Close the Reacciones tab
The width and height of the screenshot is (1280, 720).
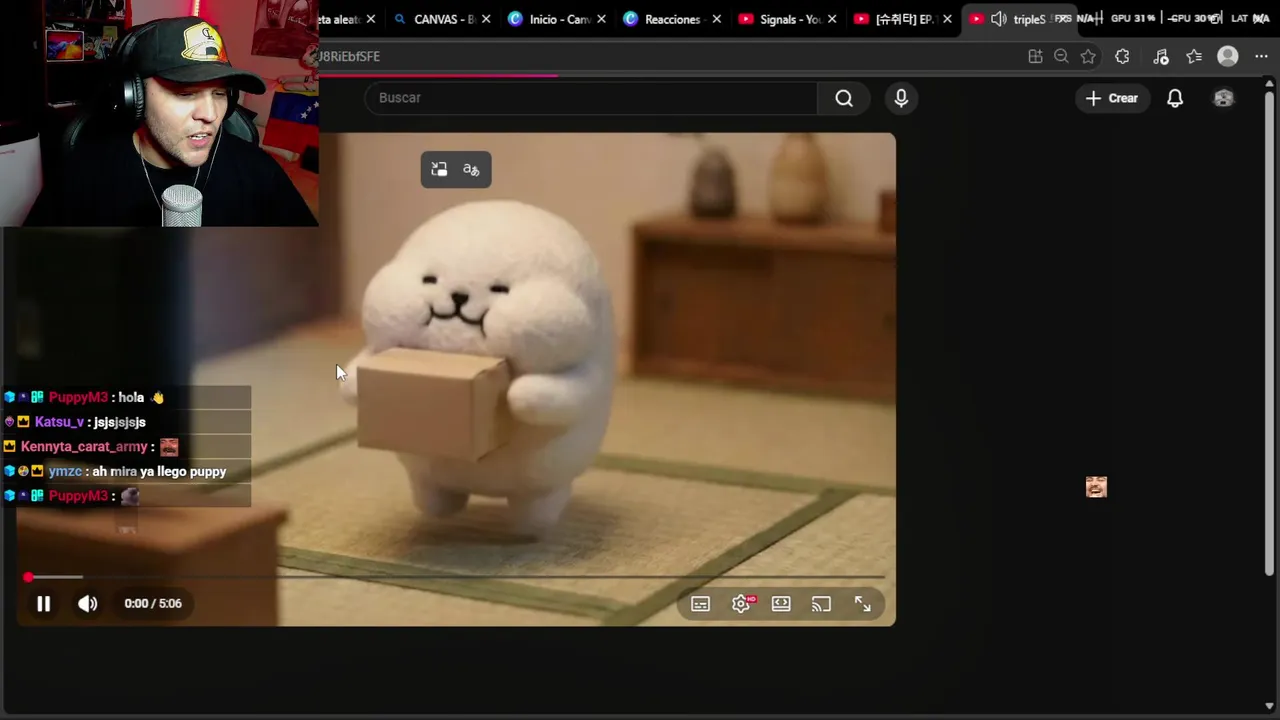click(716, 19)
